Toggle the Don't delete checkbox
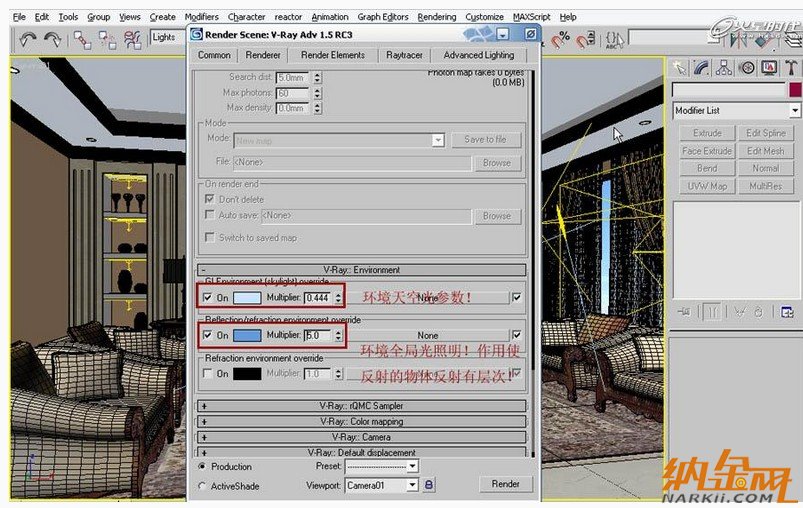 click(x=209, y=199)
